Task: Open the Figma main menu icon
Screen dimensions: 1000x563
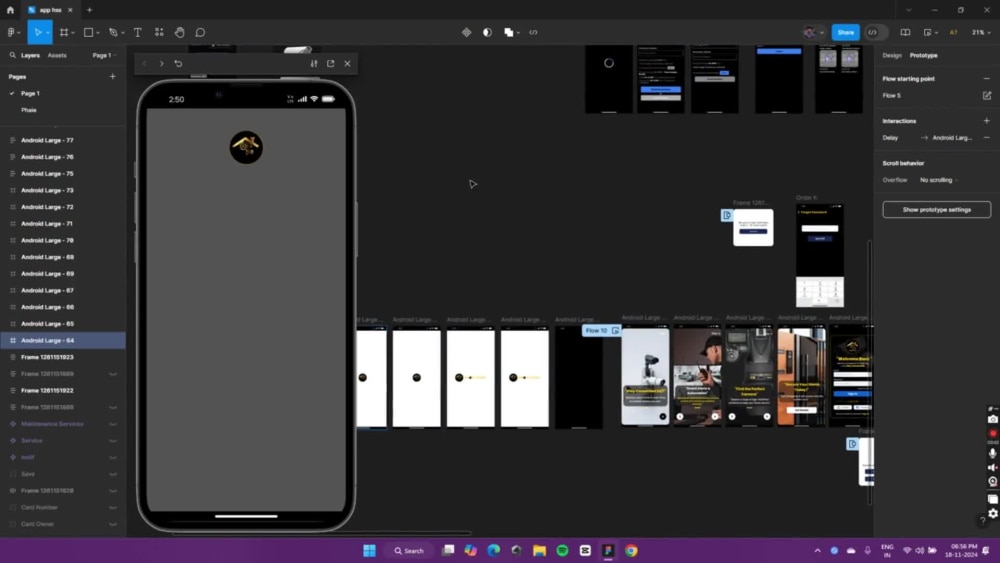Action: click(11, 33)
